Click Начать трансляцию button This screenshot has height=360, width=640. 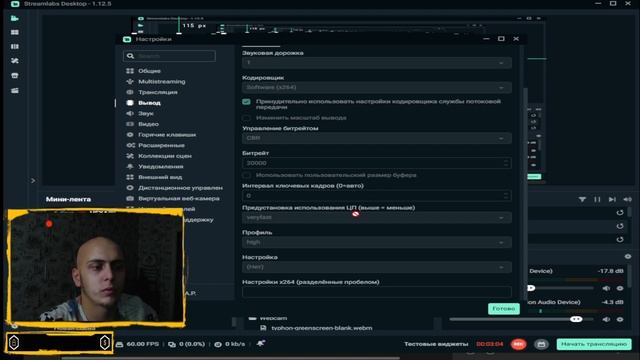pyautogui.click(x=594, y=344)
